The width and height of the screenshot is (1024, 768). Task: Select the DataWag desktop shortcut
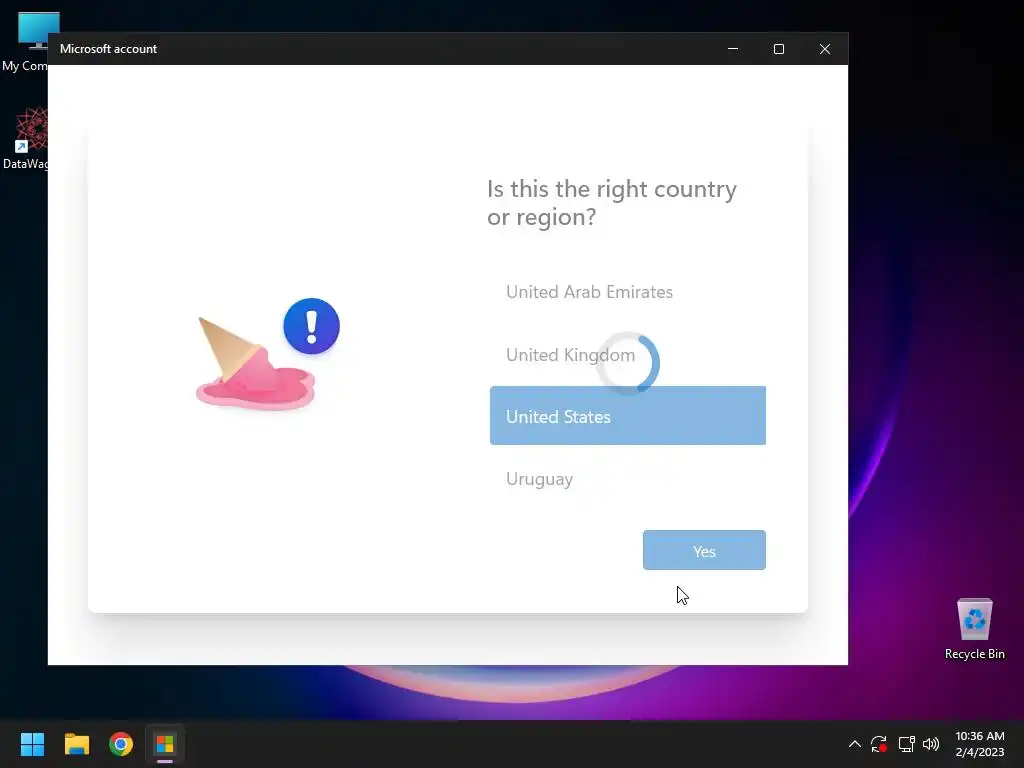[x=25, y=138]
